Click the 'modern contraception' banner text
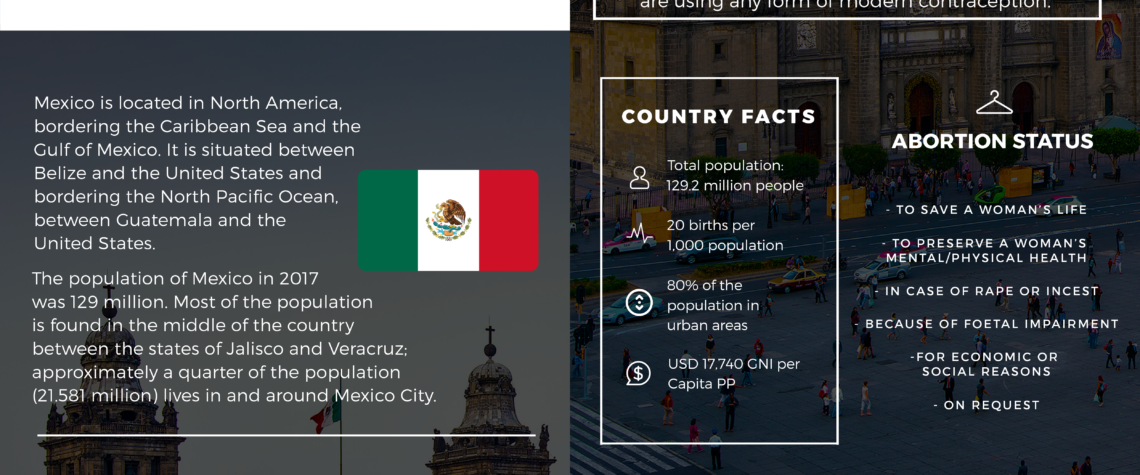 coord(845,5)
